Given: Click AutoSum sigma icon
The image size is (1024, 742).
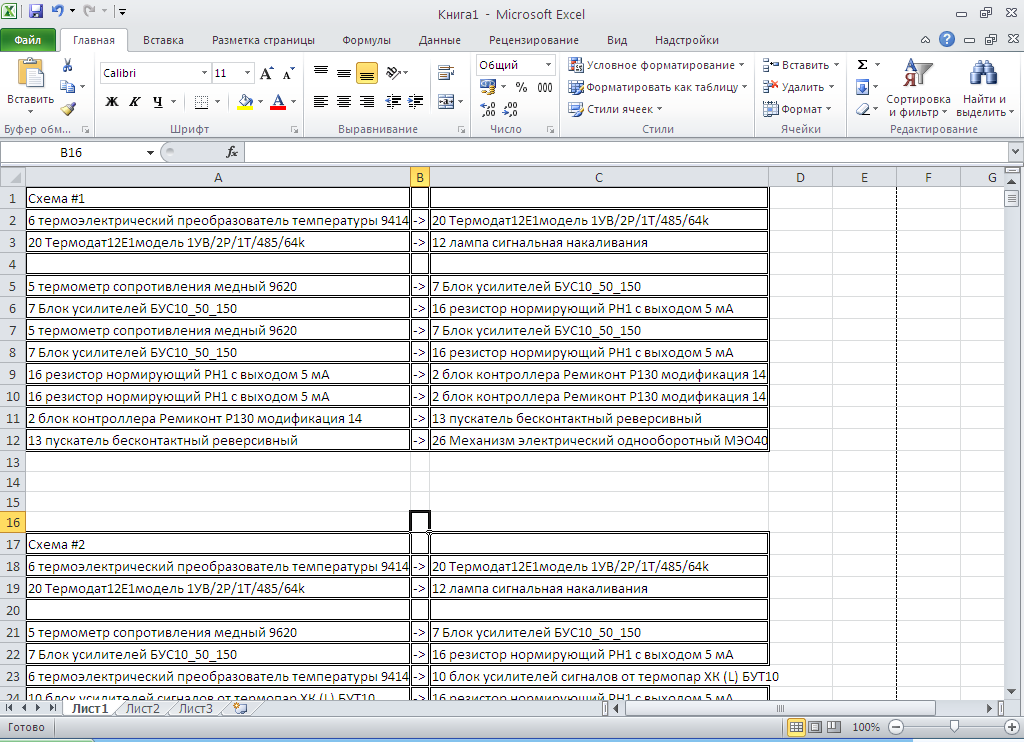Looking at the screenshot, I should [862, 65].
